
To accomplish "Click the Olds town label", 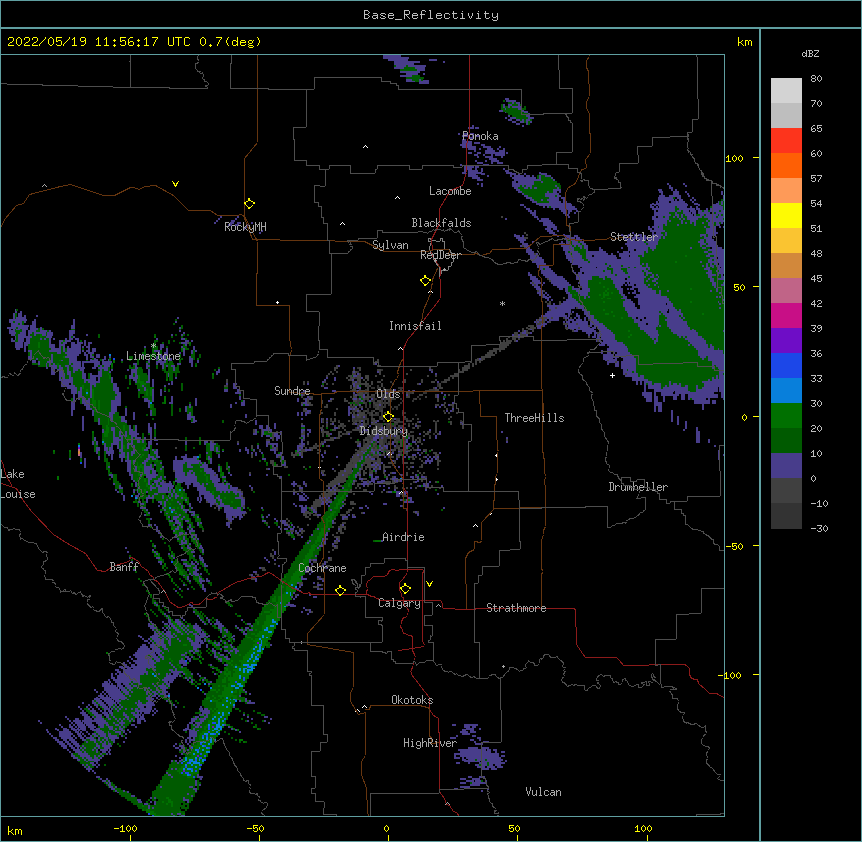I will click(x=388, y=394).
